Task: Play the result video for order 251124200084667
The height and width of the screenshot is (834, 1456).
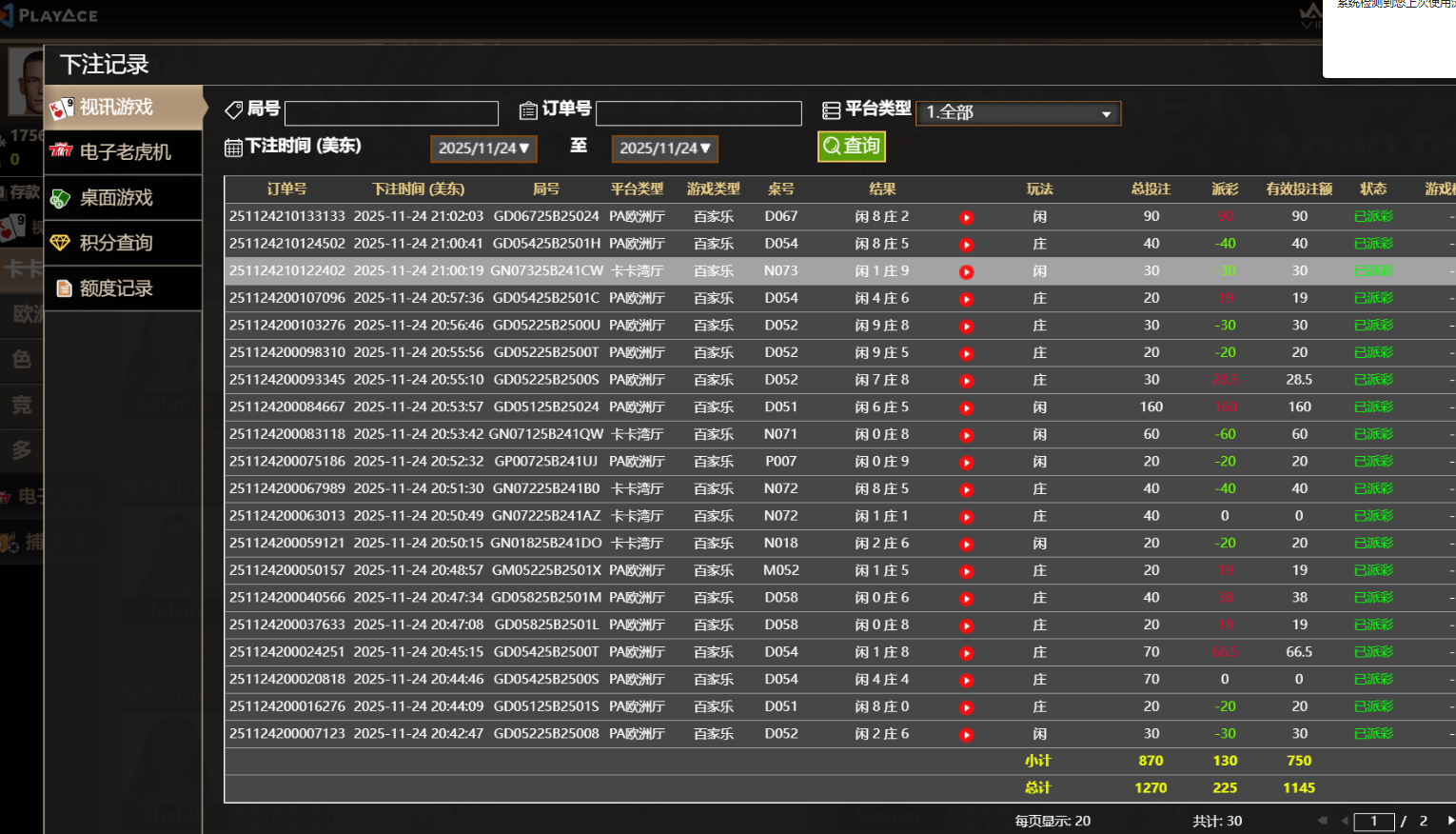Action: [966, 407]
